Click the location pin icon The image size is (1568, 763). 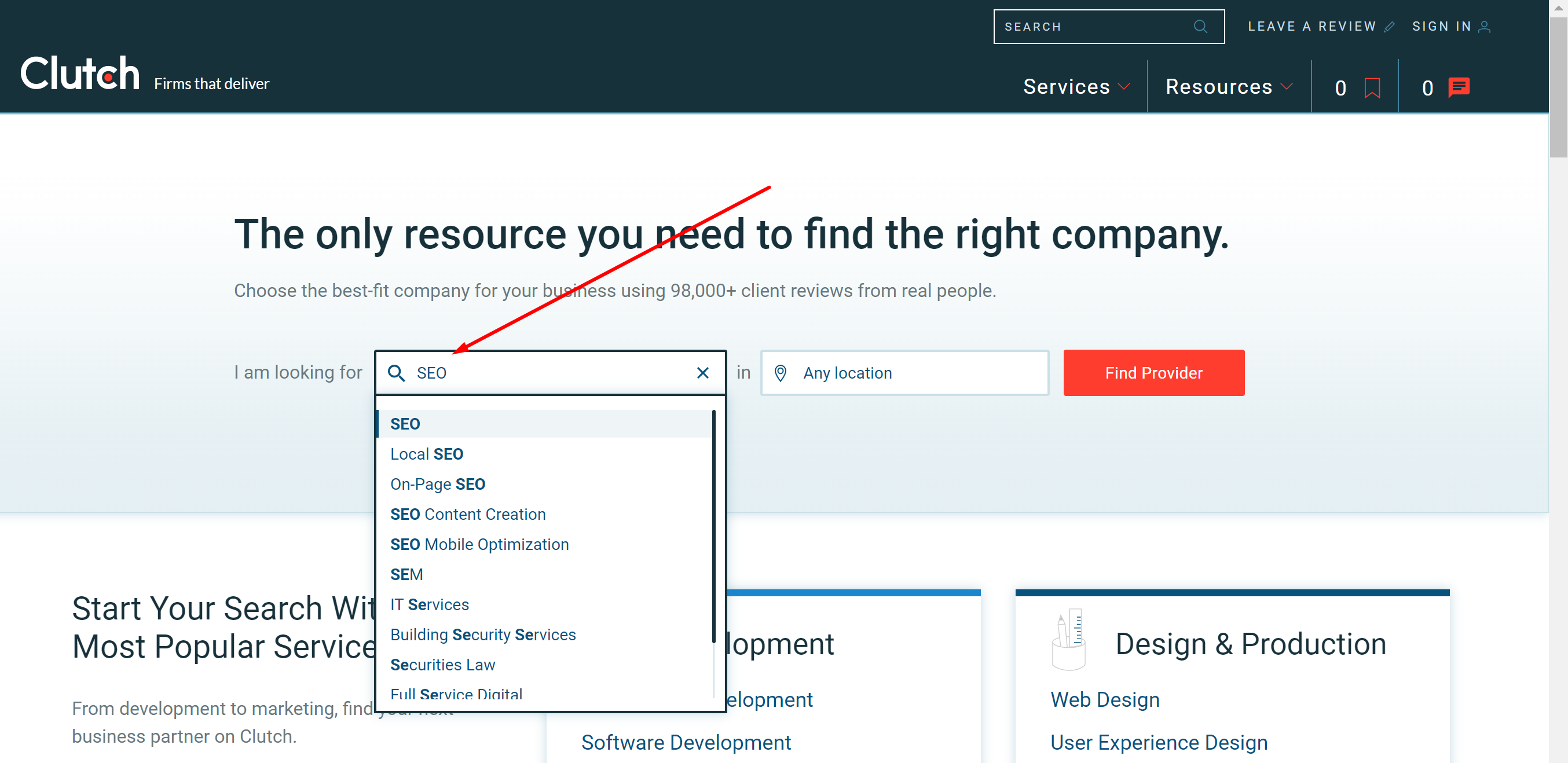[781, 373]
